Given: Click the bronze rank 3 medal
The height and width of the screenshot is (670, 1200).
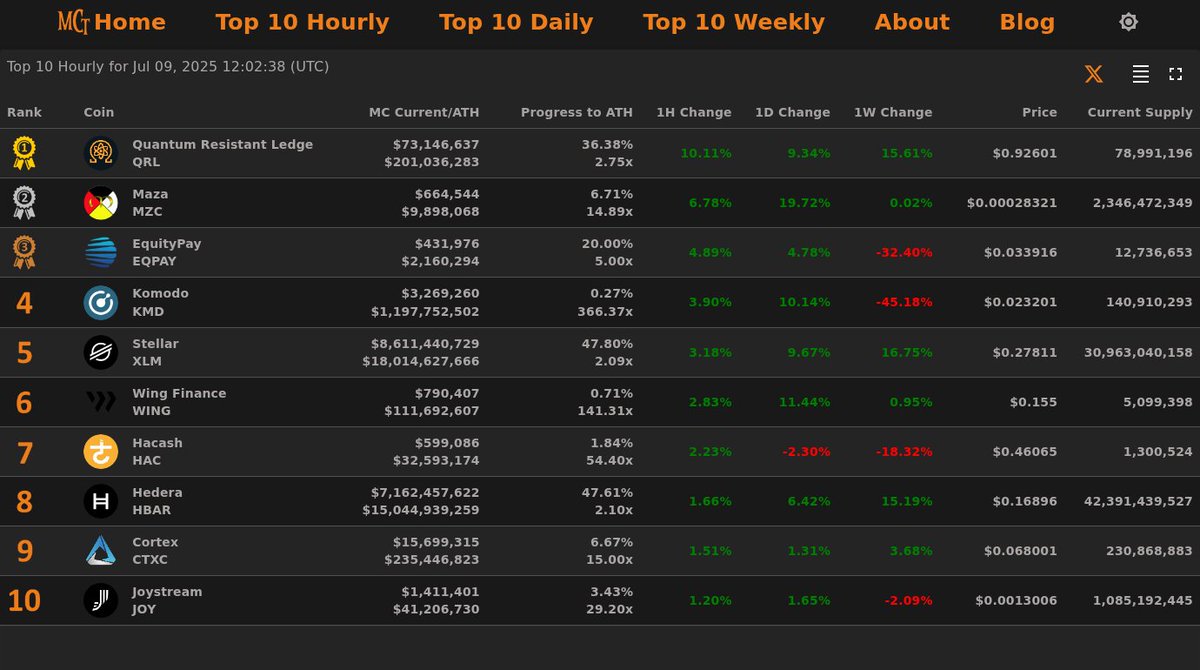Looking at the screenshot, I should [x=24, y=252].
